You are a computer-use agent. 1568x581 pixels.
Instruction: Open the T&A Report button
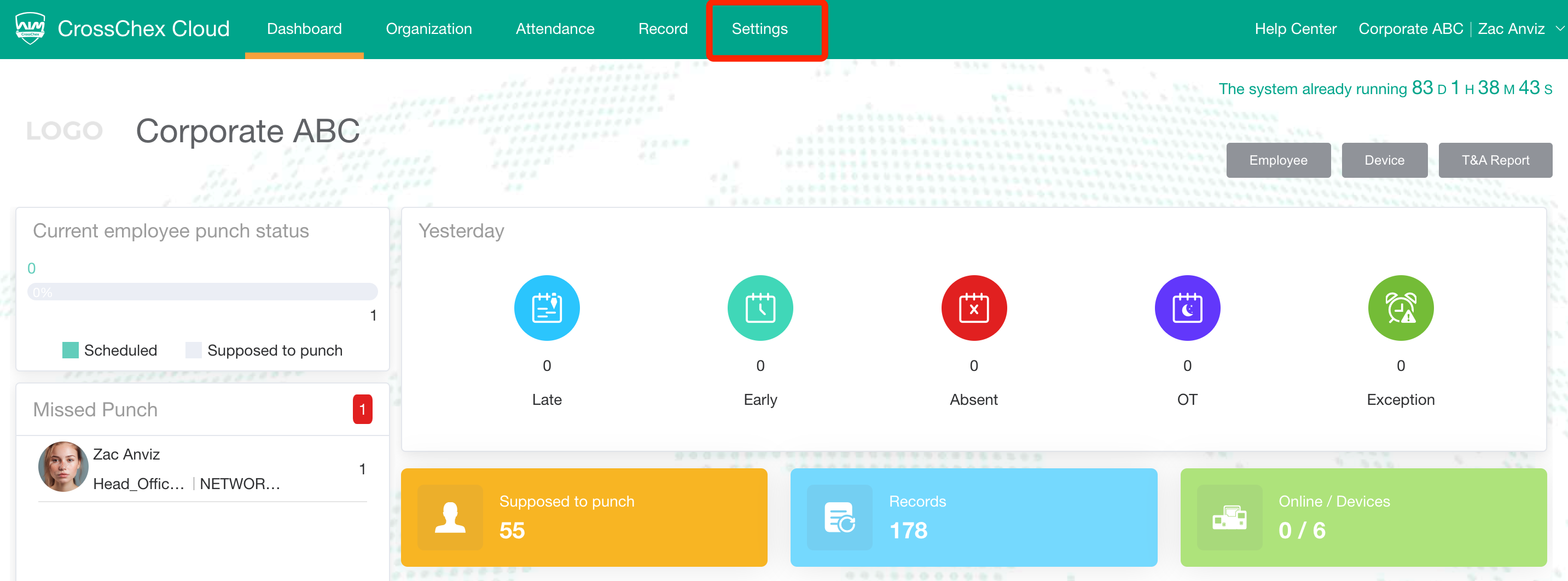click(1494, 160)
